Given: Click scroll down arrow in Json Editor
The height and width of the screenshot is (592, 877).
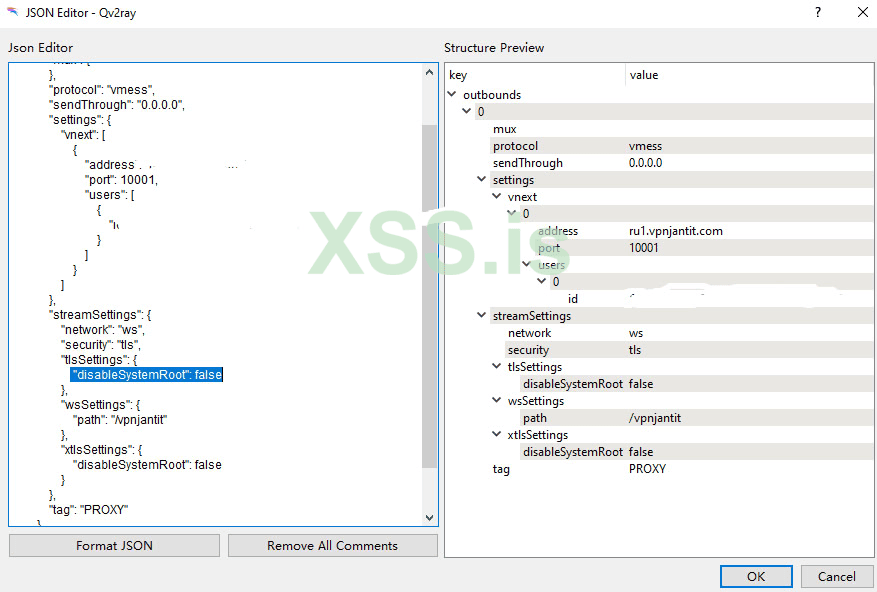Looking at the screenshot, I should [430, 518].
